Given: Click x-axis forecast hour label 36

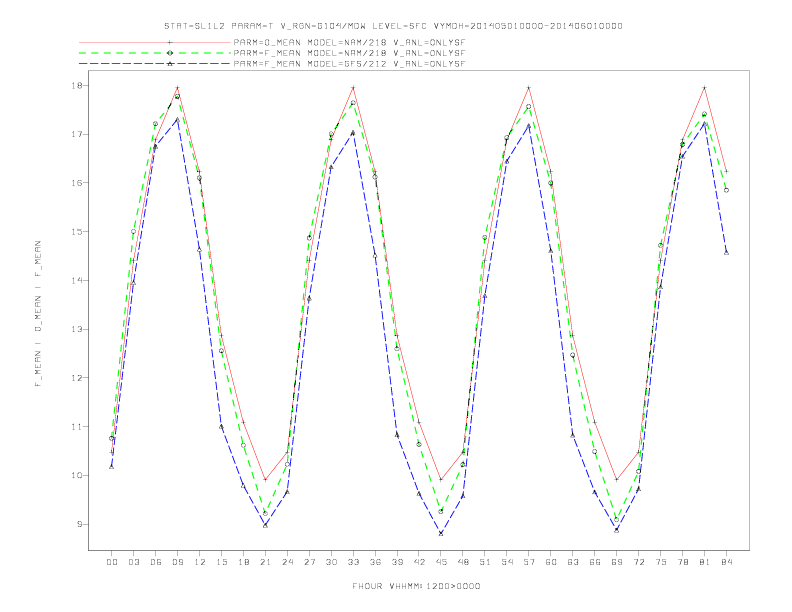Looking at the screenshot, I should click(x=375, y=562).
